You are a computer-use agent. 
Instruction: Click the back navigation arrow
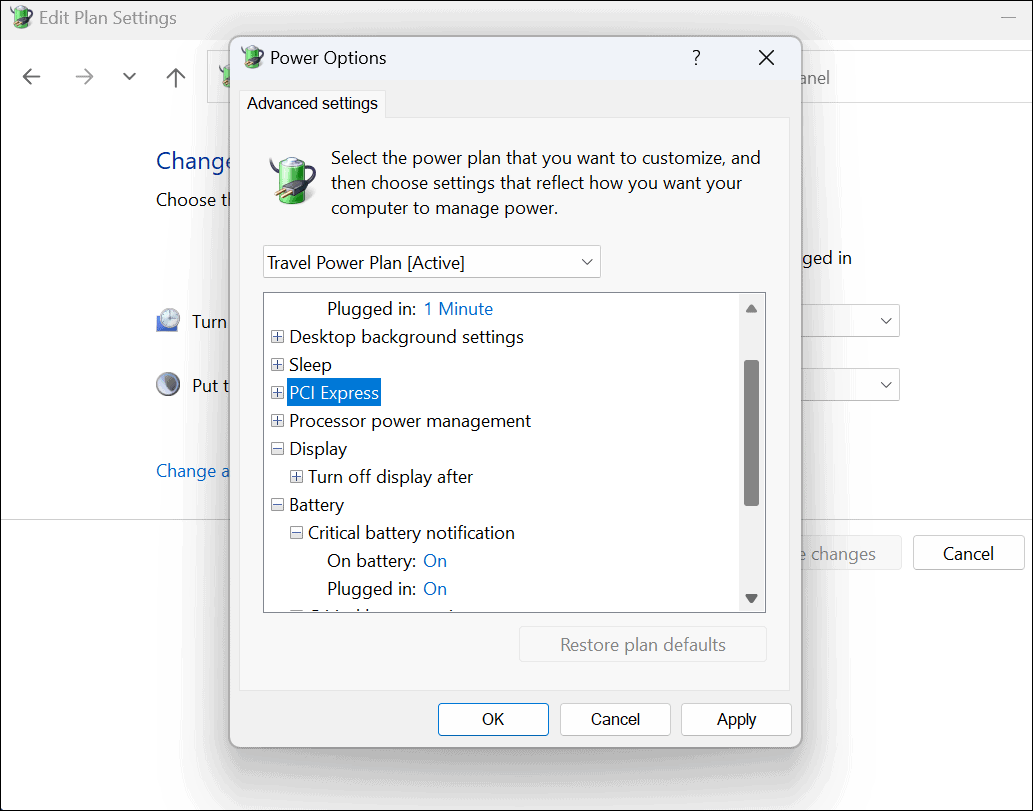coord(31,77)
